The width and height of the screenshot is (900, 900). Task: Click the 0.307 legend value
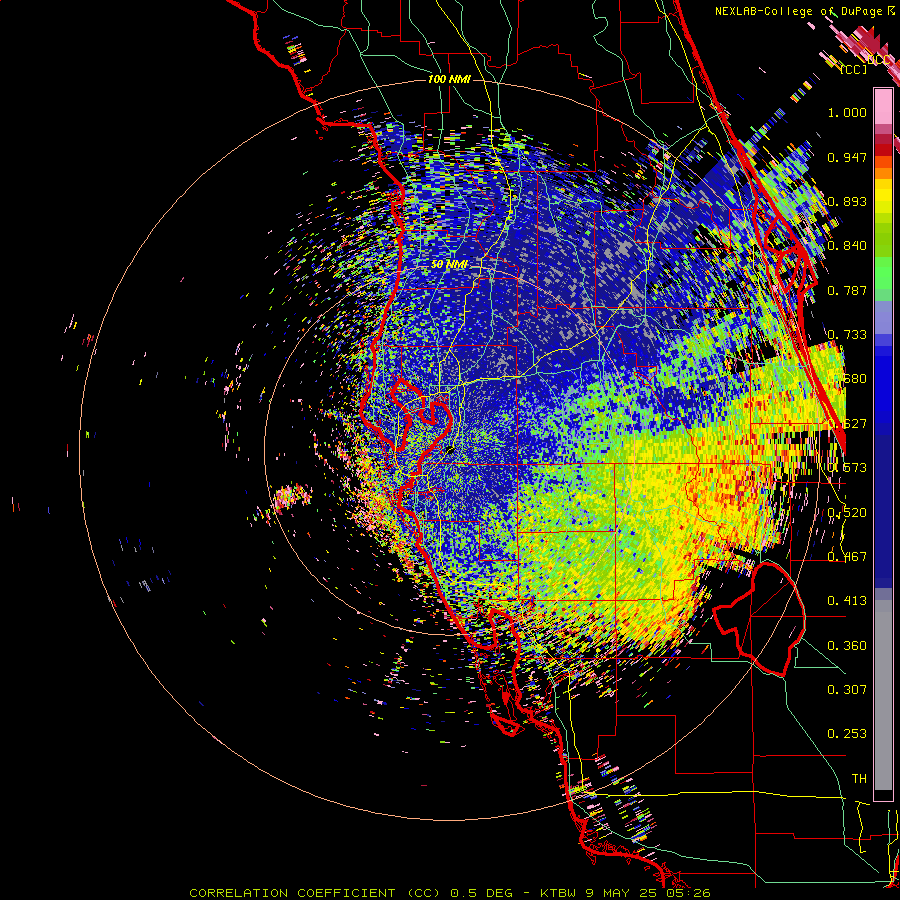[x=847, y=689]
